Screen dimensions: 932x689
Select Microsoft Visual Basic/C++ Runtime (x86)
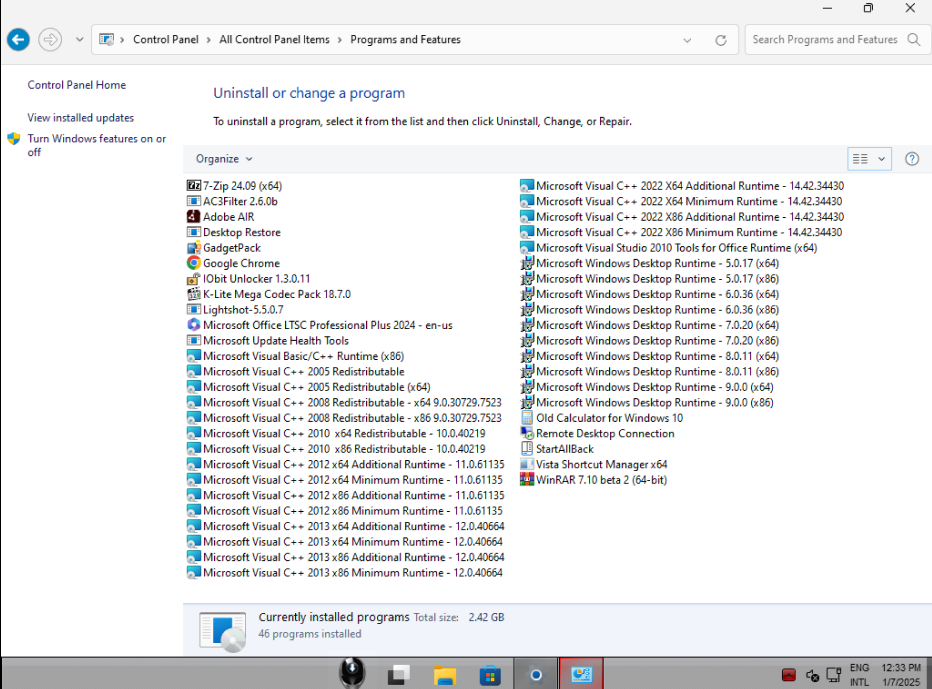(x=295, y=355)
